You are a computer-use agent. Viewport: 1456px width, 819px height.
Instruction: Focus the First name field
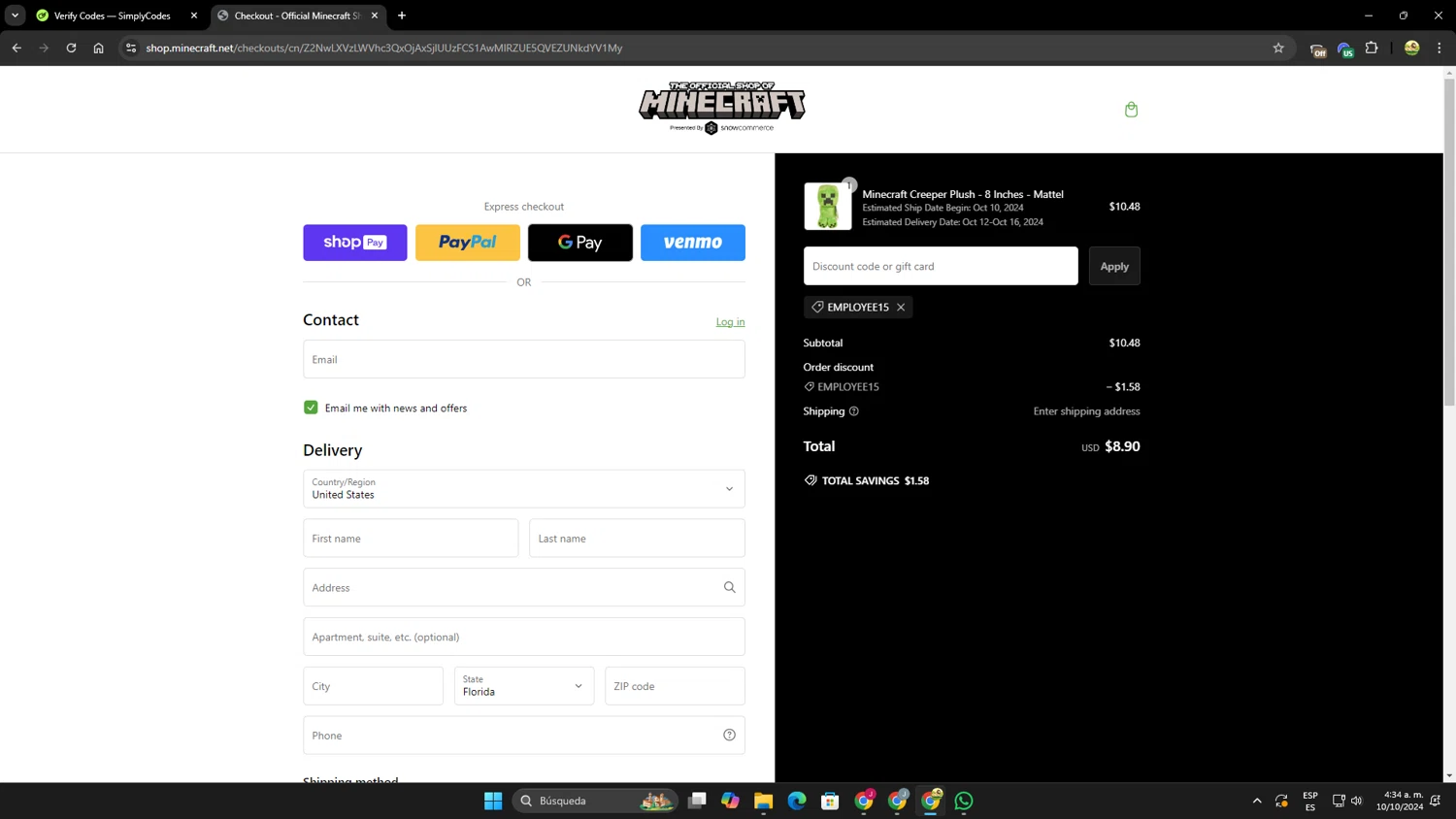click(411, 539)
